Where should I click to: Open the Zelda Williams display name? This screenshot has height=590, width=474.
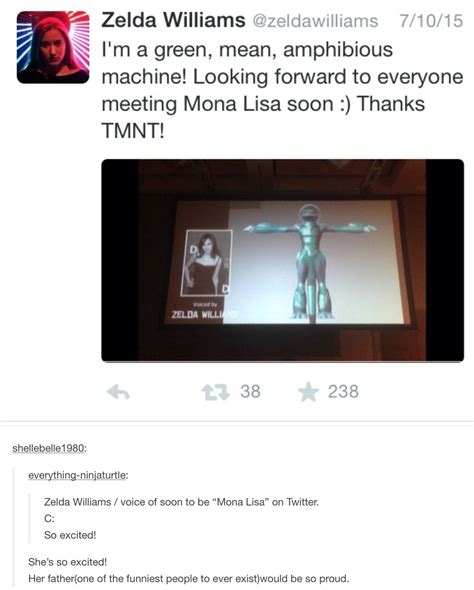point(173,20)
